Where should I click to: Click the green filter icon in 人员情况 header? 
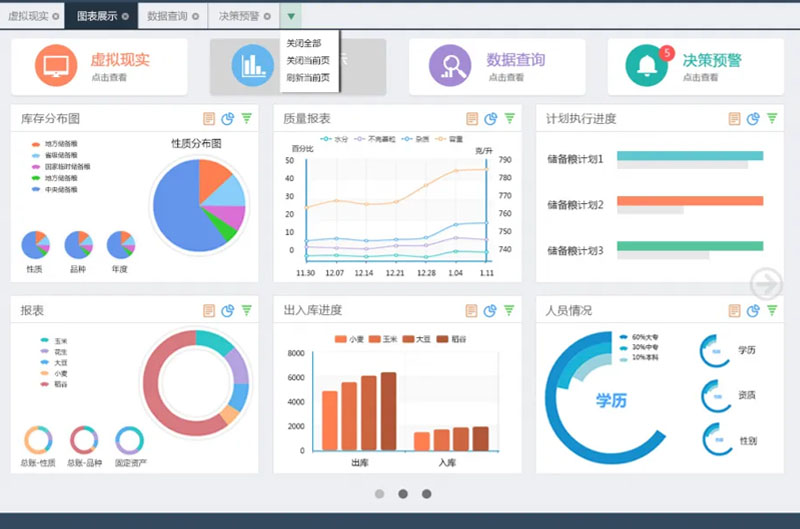coord(772,311)
